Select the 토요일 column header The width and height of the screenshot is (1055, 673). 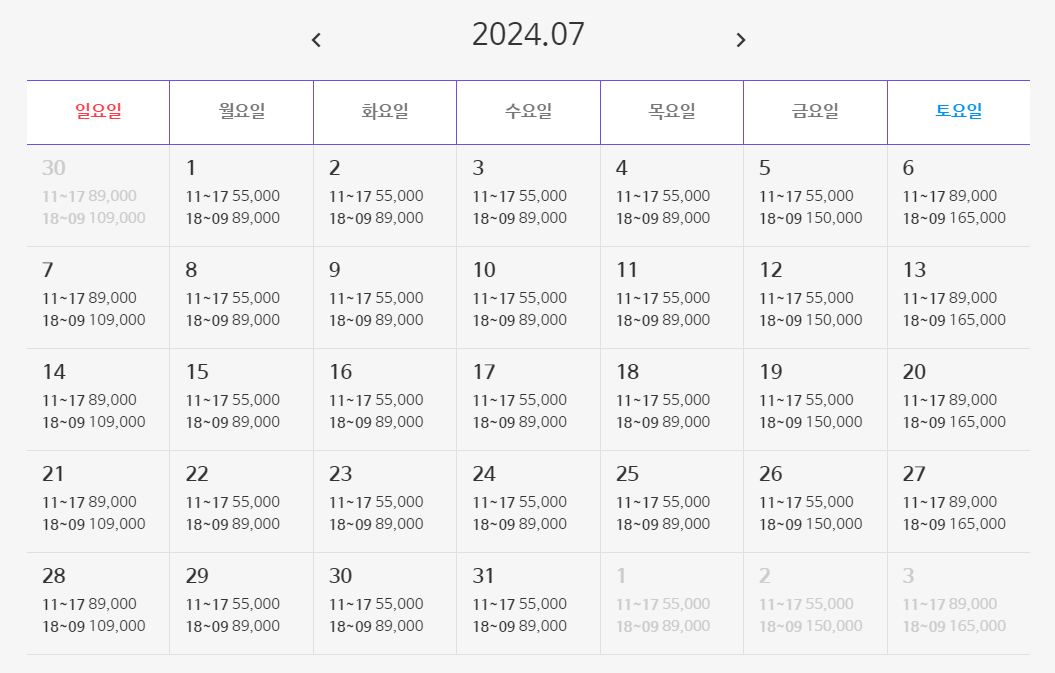pos(959,112)
